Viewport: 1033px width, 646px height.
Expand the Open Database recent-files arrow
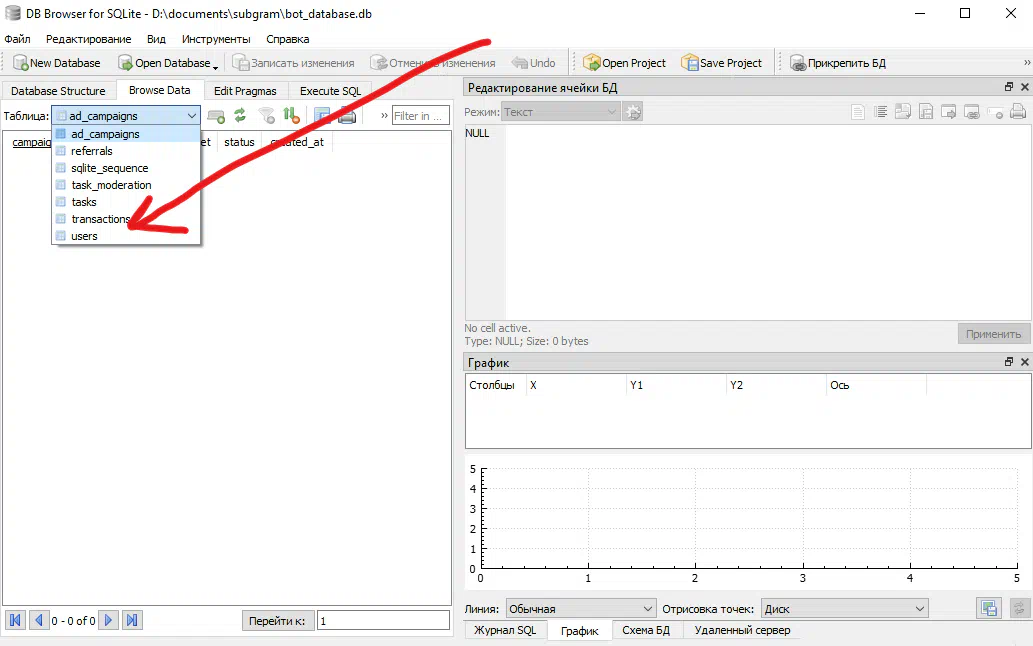(215, 66)
